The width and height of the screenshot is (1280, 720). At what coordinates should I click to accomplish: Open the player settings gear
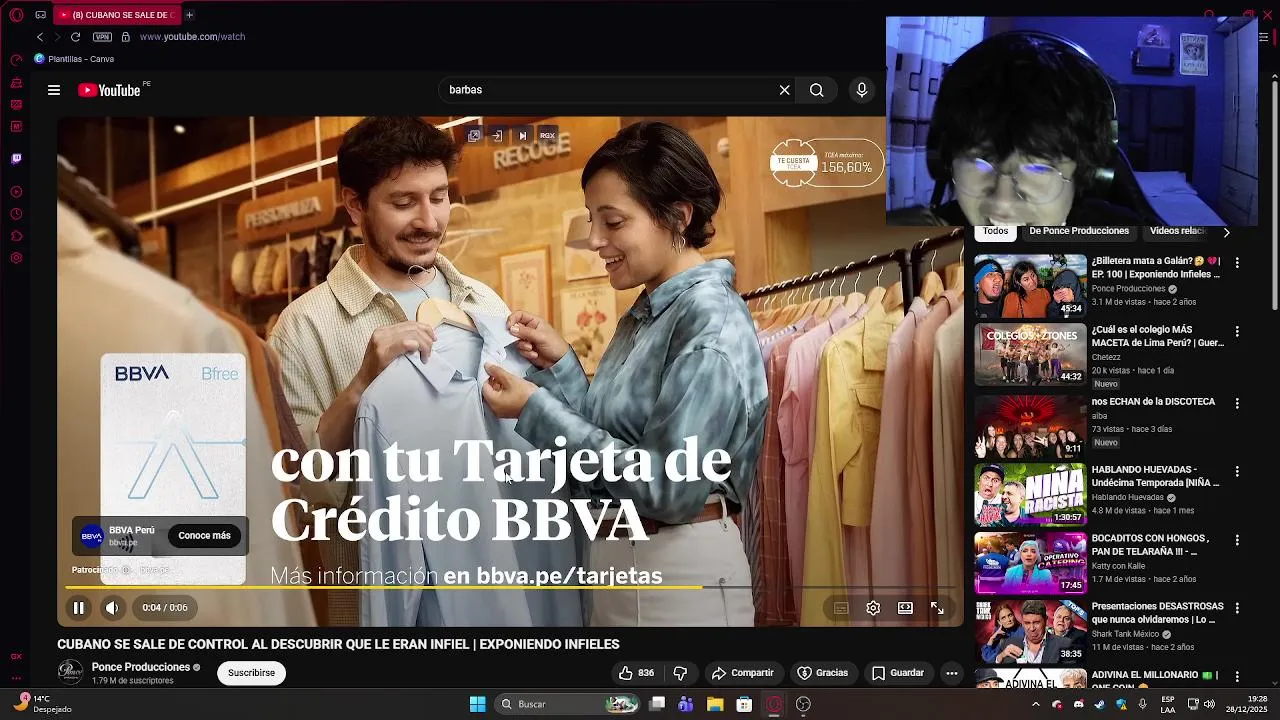[x=873, y=607]
